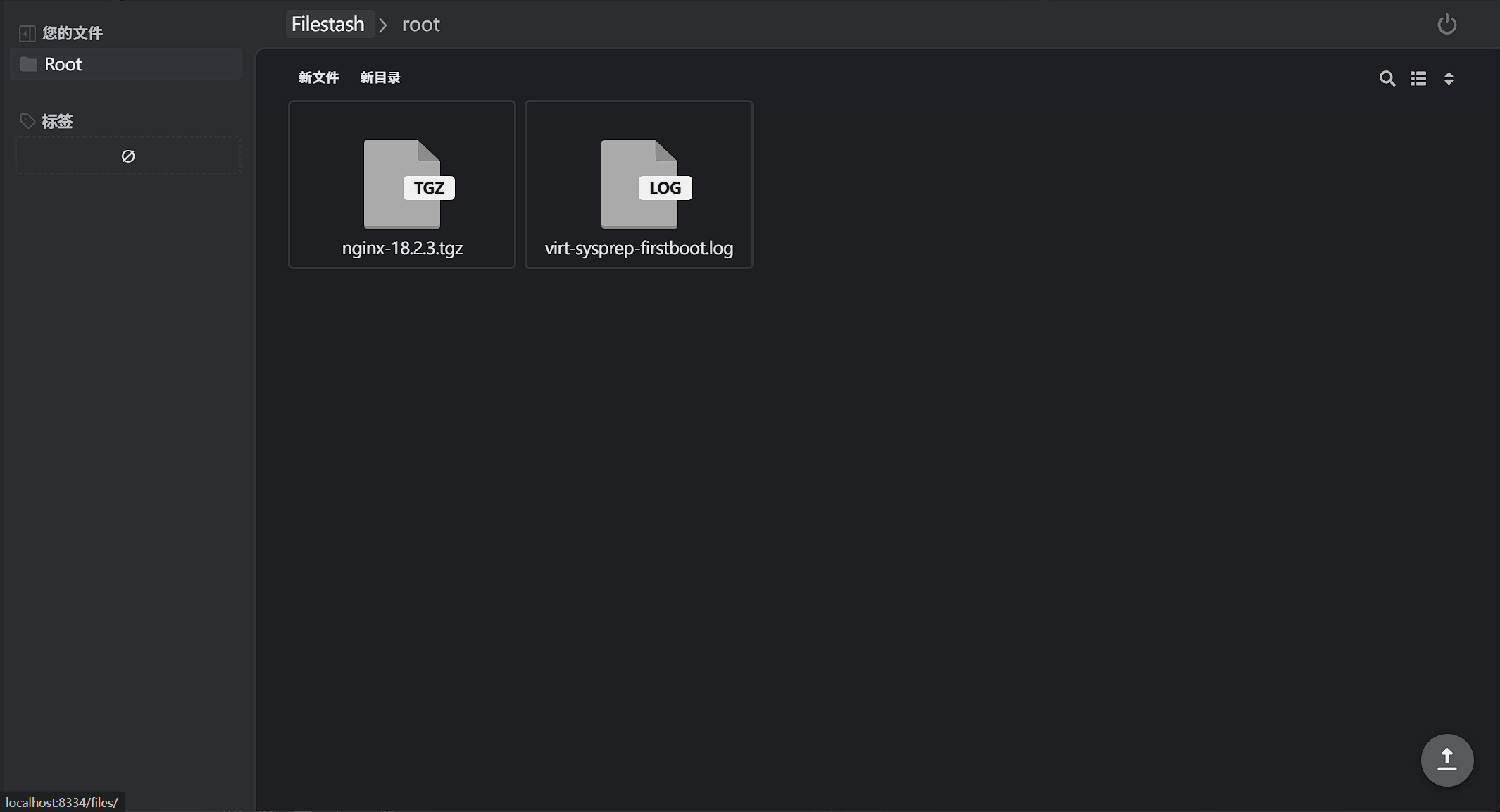This screenshot has width=1500, height=812.
Task: Open virt-sysprep-firstboot.log file tile
Action: click(x=639, y=248)
